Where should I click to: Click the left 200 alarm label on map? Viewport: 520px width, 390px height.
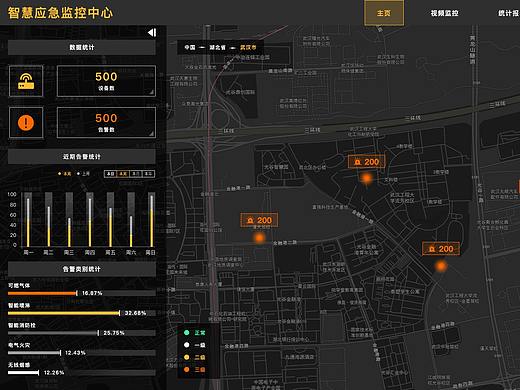tap(259, 220)
